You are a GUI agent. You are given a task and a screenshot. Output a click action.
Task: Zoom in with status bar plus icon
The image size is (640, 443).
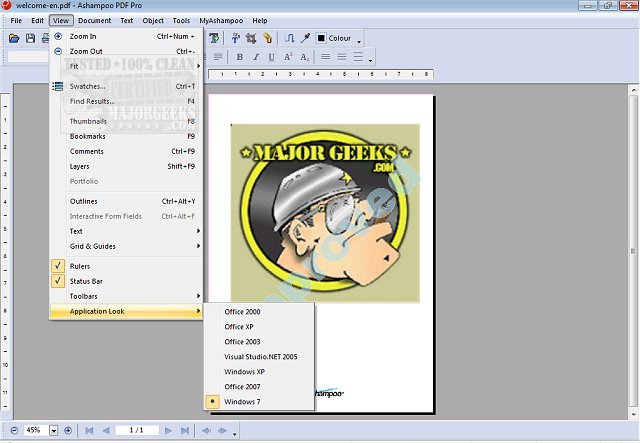click(x=68, y=430)
